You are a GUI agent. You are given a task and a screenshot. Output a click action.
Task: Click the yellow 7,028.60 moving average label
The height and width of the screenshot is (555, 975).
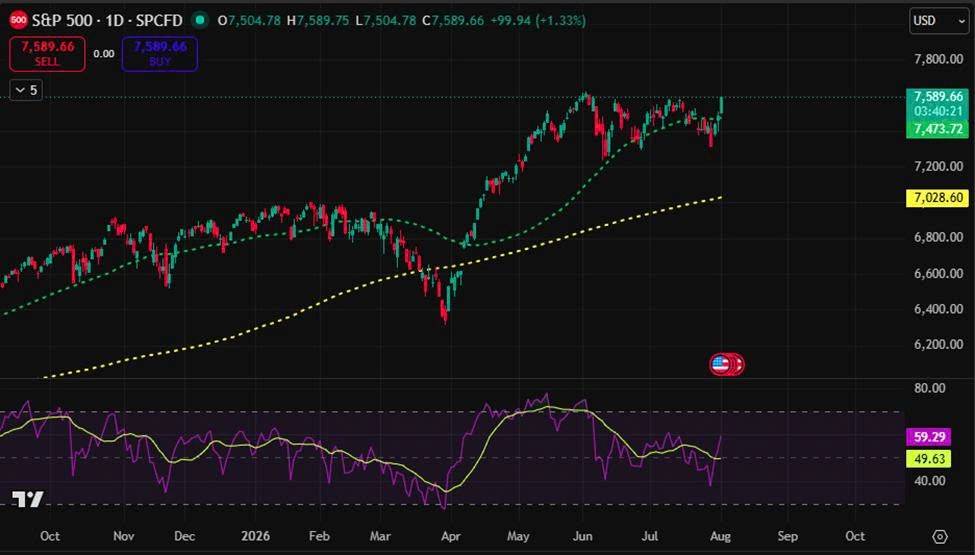[x=938, y=198]
